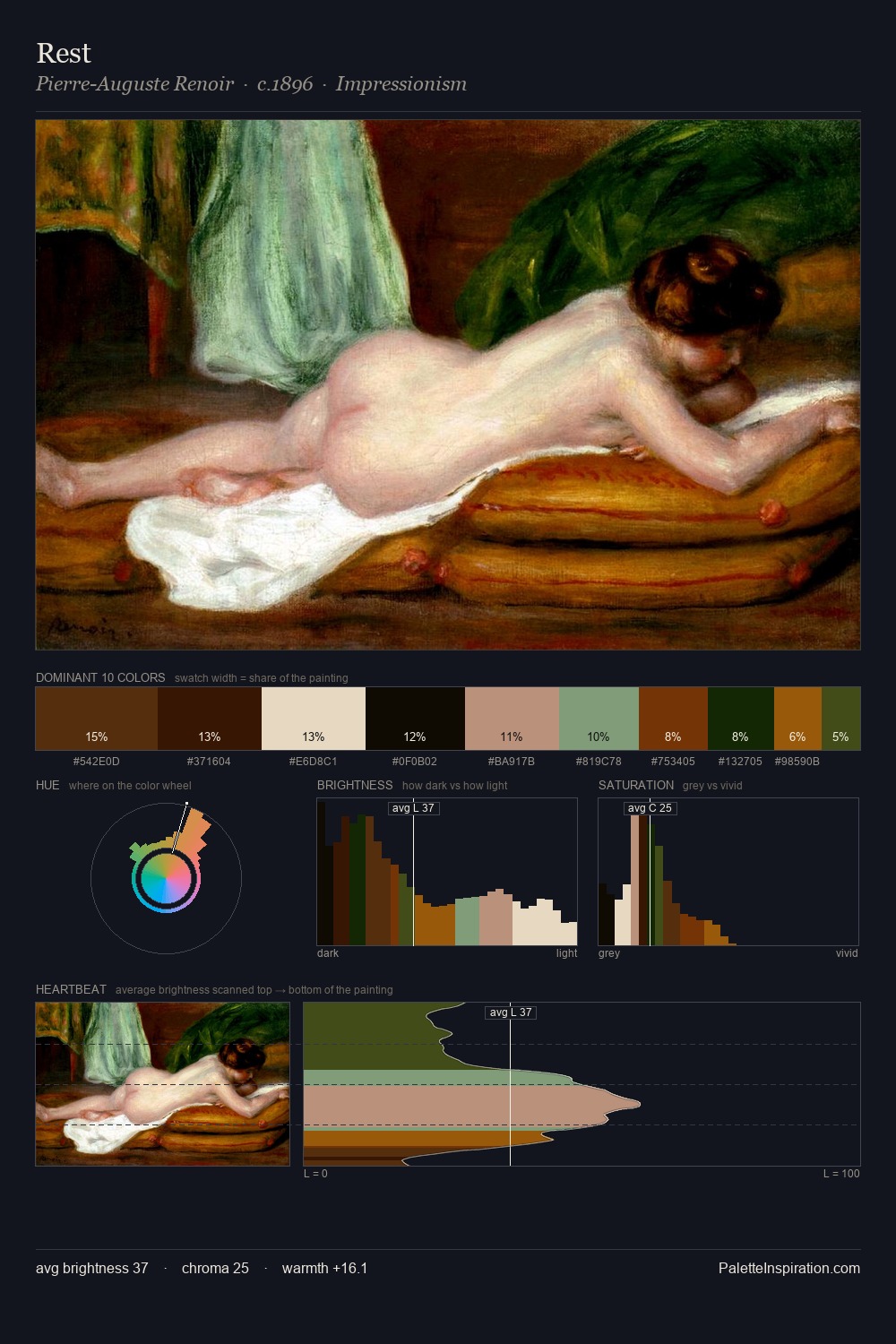Pick the rust 8% swatch #753405
Viewport: 896px width, 1344px height.
673,718
